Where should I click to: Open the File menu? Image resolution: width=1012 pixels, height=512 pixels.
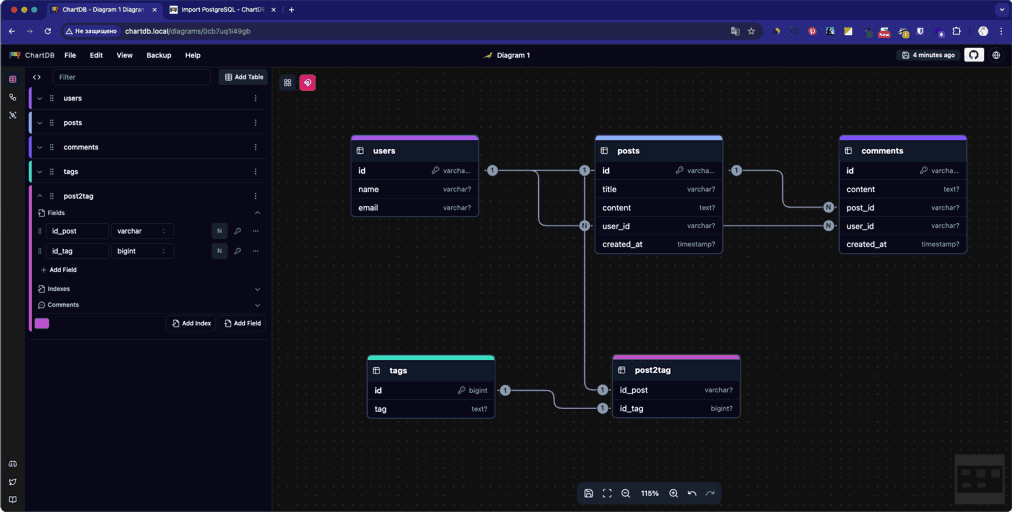pos(70,55)
